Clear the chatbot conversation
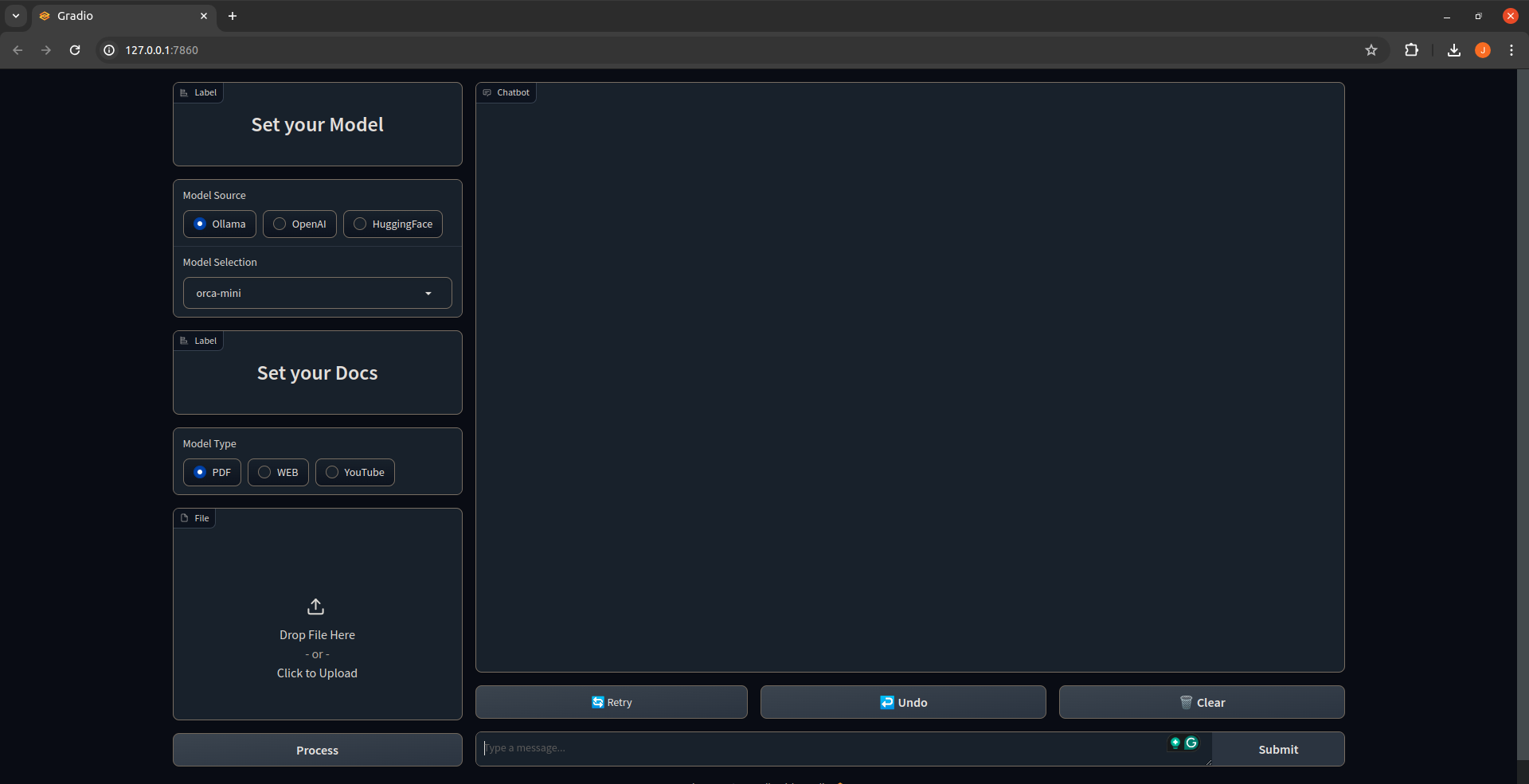The image size is (1529, 784). tap(1202, 702)
